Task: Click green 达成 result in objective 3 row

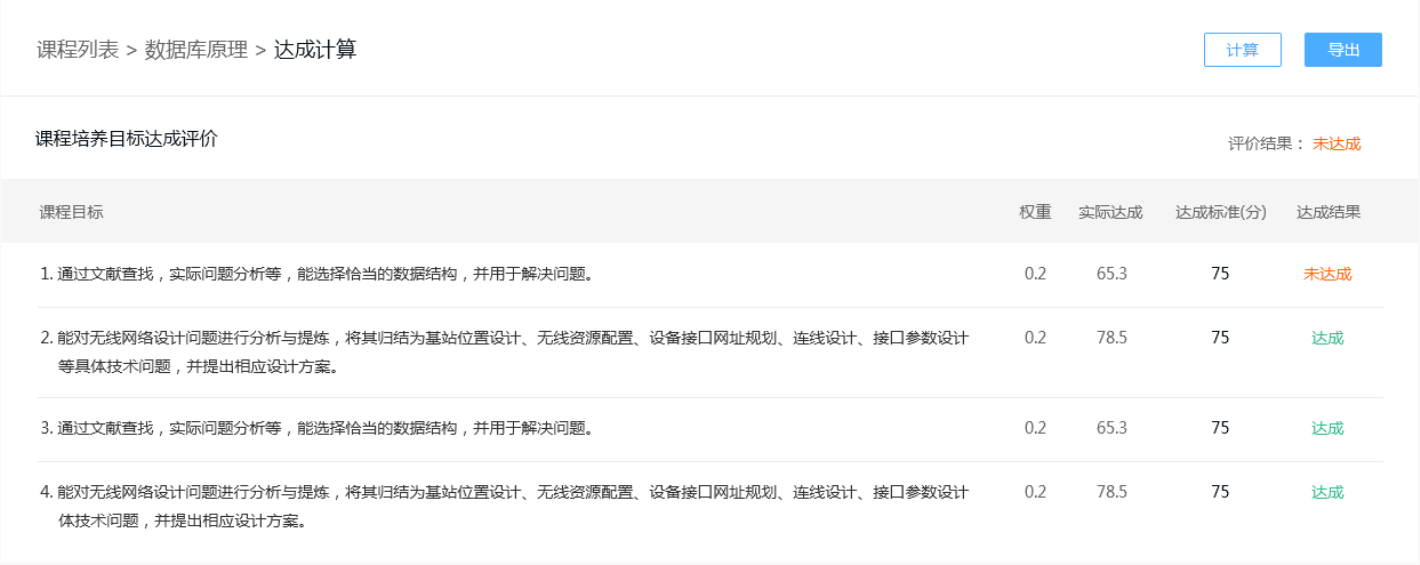Action: (x=1328, y=428)
